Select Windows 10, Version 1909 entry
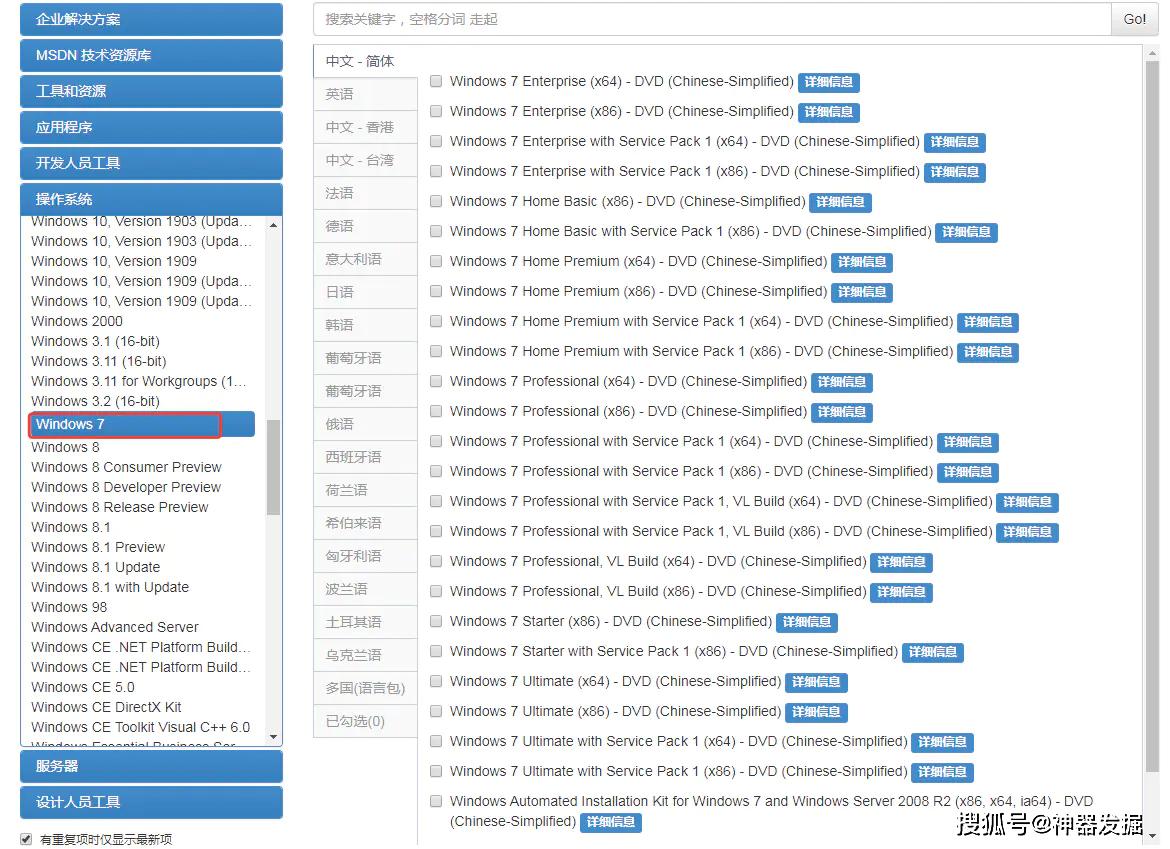The height and width of the screenshot is (849, 1170). coord(114,261)
